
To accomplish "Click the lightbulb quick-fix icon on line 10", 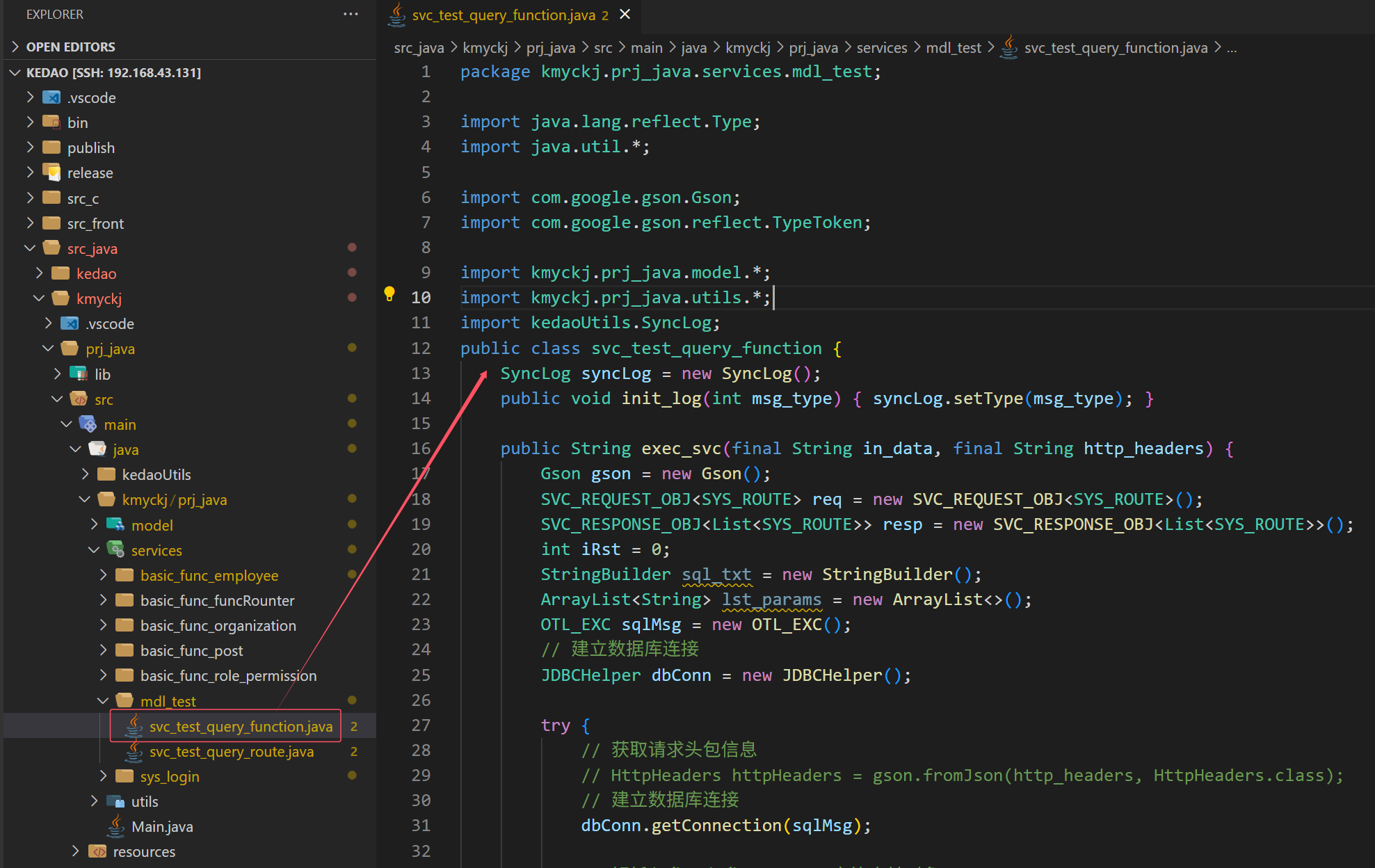I will (389, 294).
